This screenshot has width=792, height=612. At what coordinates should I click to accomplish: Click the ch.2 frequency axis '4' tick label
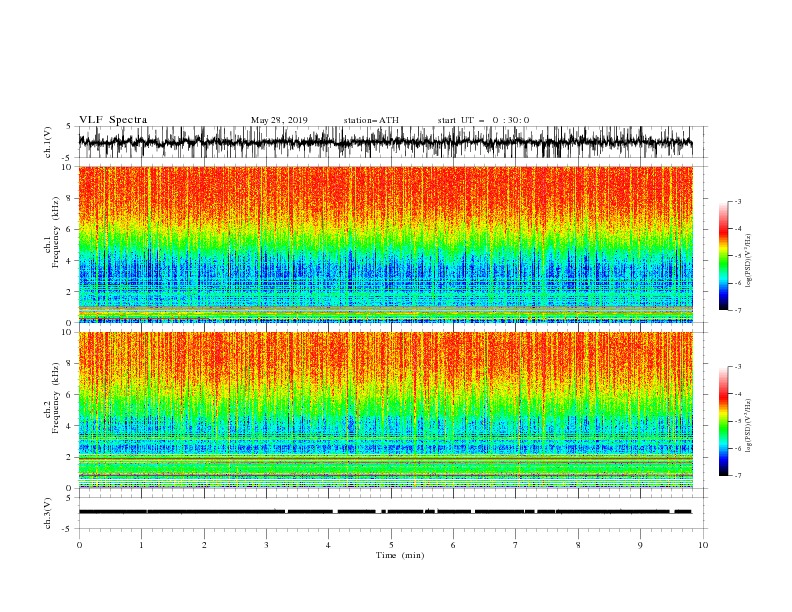tap(69, 426)
